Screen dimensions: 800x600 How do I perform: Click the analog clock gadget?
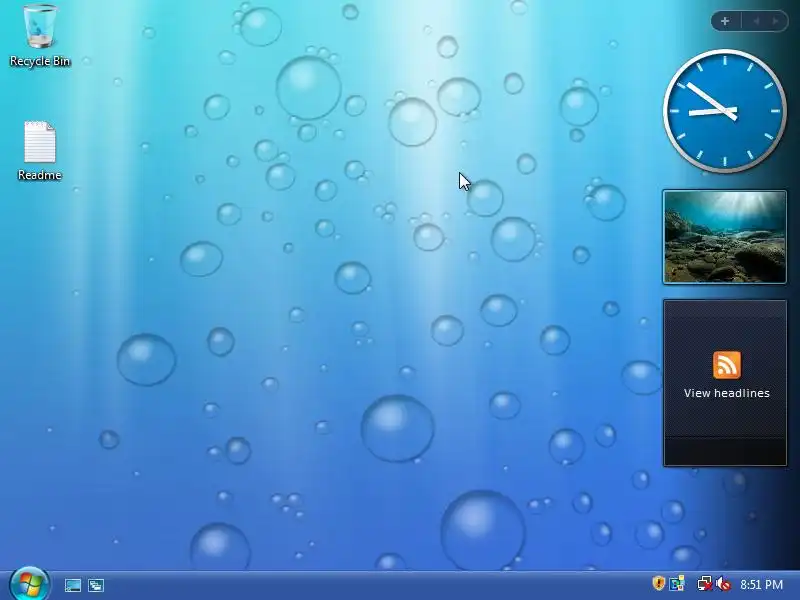coord(724,111)
